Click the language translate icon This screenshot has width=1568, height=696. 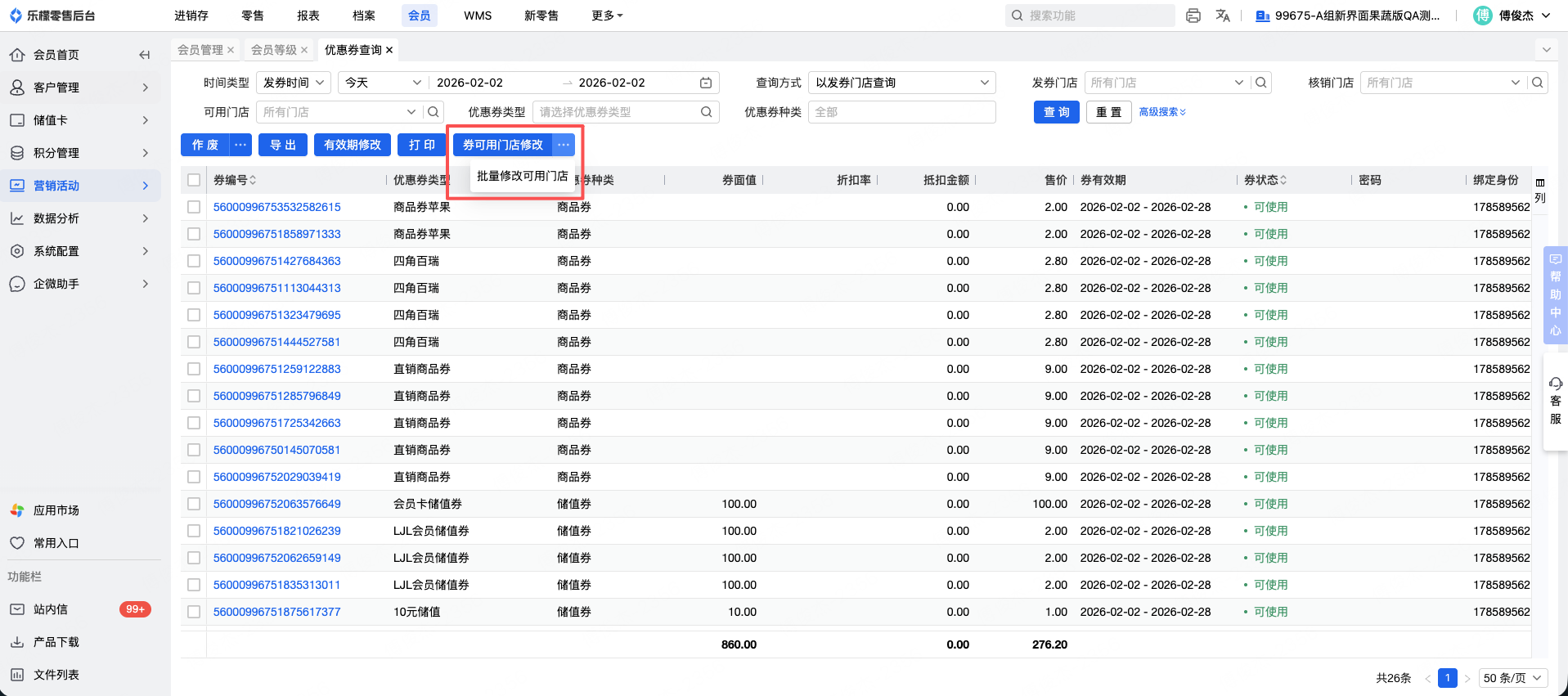coord(1223,16)
